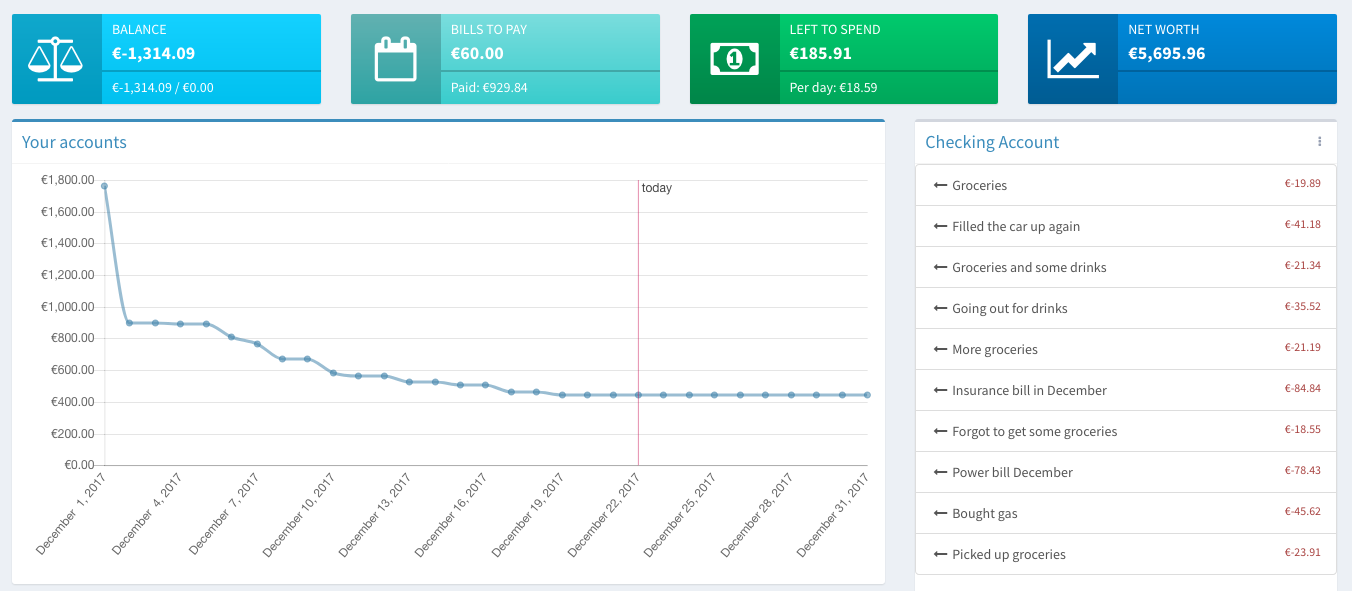Open the Groceries transaction

979,186
